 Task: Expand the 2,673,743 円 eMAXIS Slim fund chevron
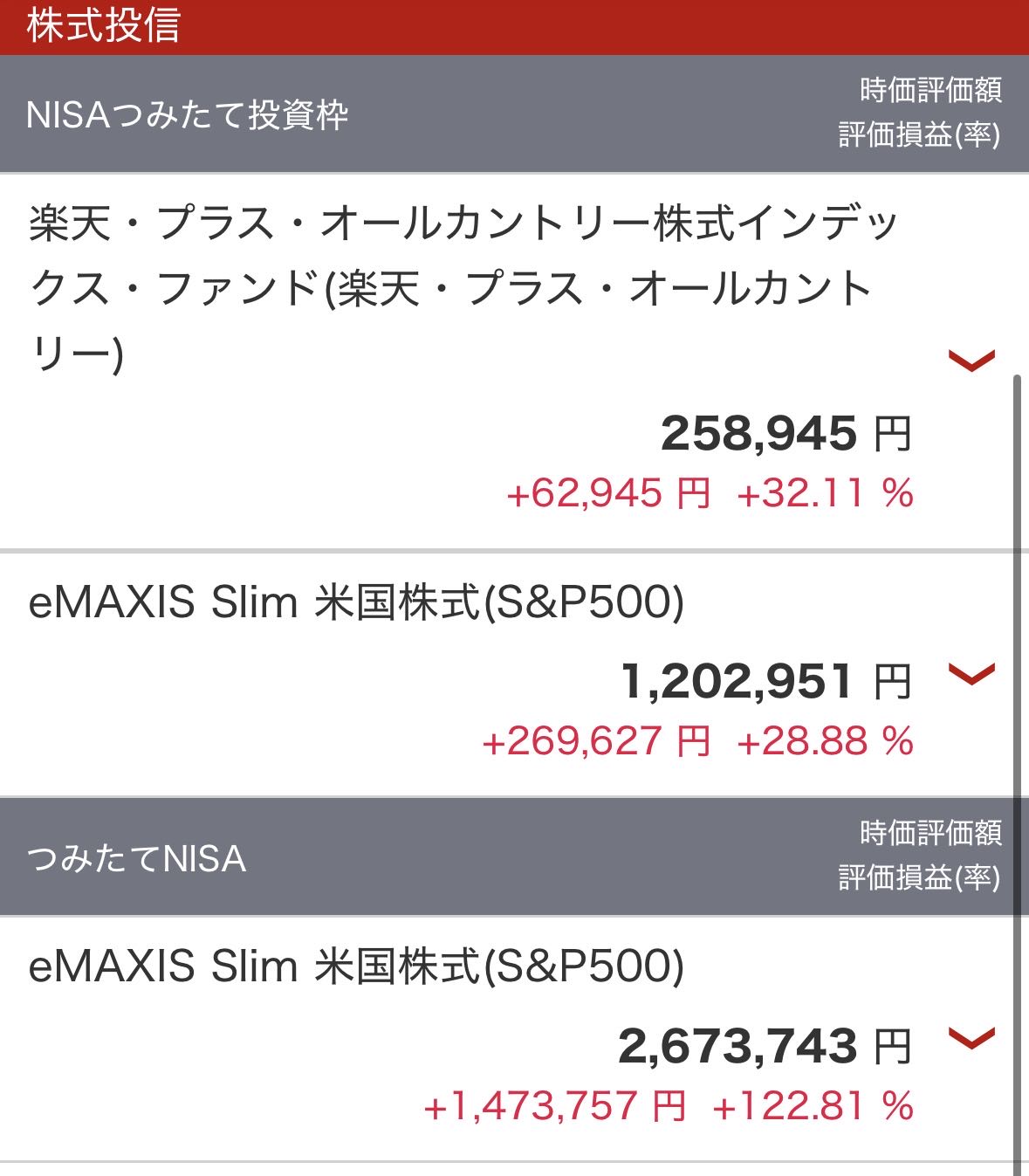[x=971, y=1037]
